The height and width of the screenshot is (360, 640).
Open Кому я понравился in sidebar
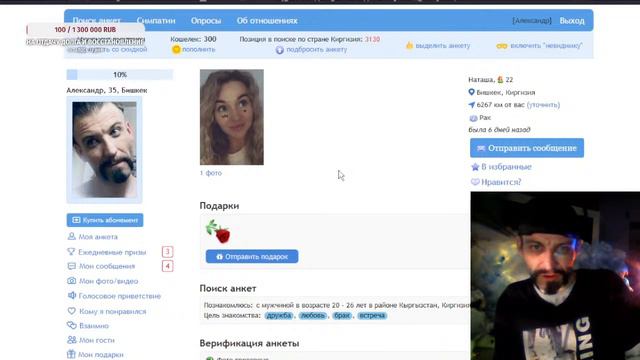coord(112,311)
